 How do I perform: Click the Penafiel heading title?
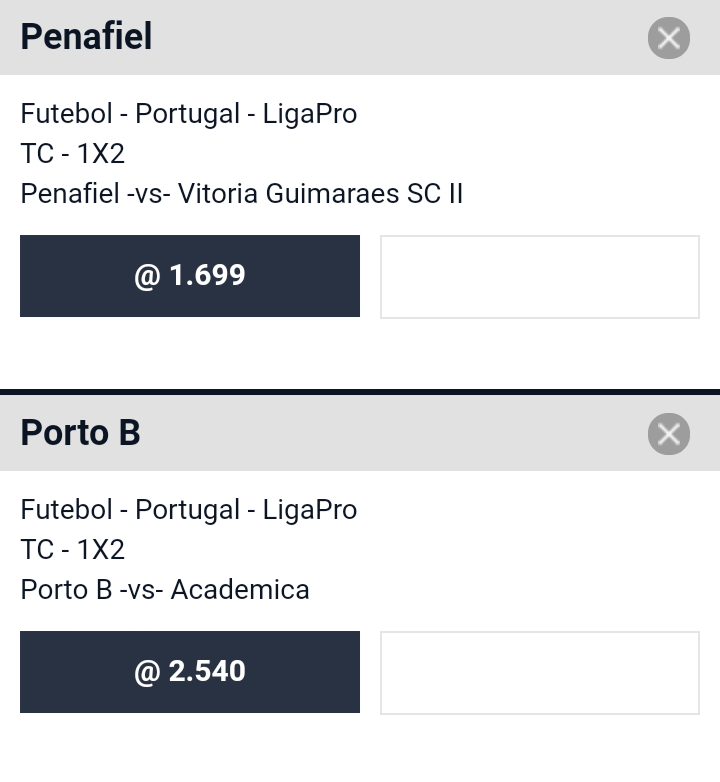86,36
